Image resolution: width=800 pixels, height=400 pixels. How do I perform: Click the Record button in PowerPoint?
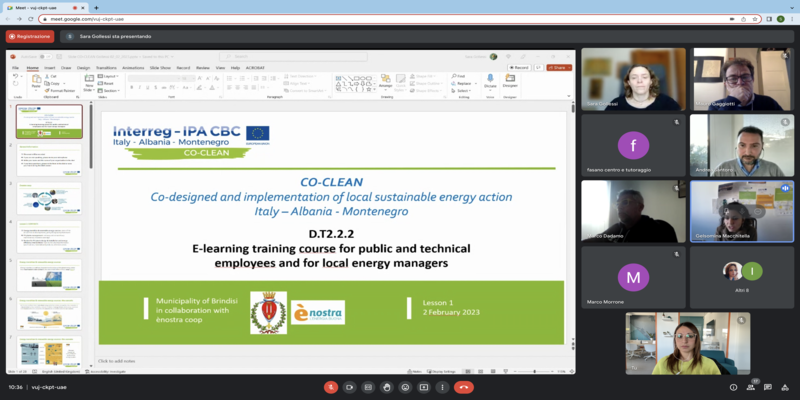519,67
